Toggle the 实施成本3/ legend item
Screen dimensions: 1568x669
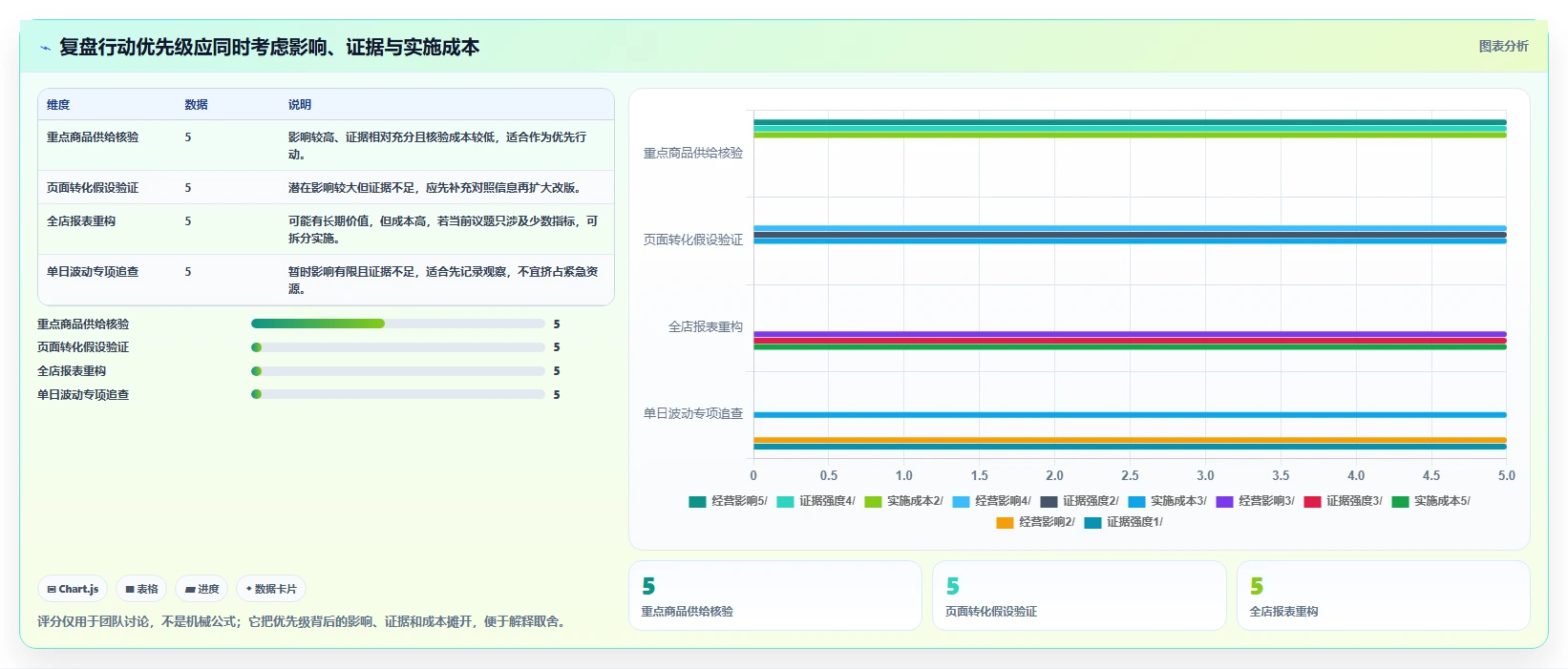[1167, 501]
